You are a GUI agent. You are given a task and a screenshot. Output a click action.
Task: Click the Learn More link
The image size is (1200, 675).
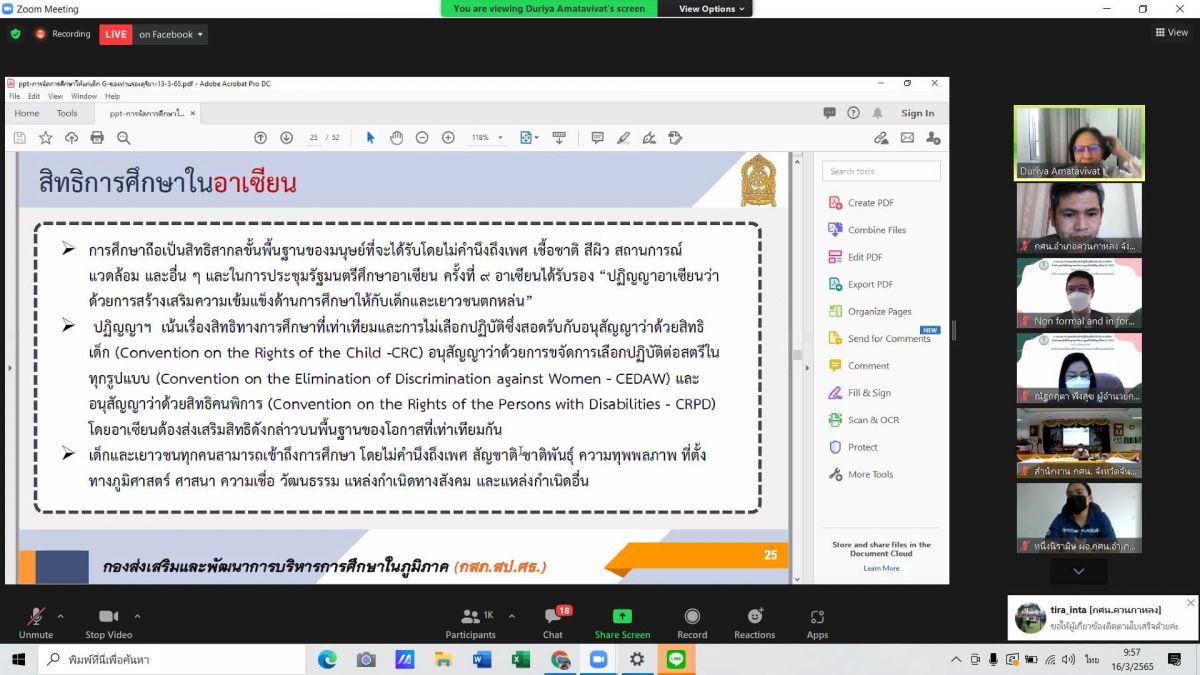coord(881,568)
